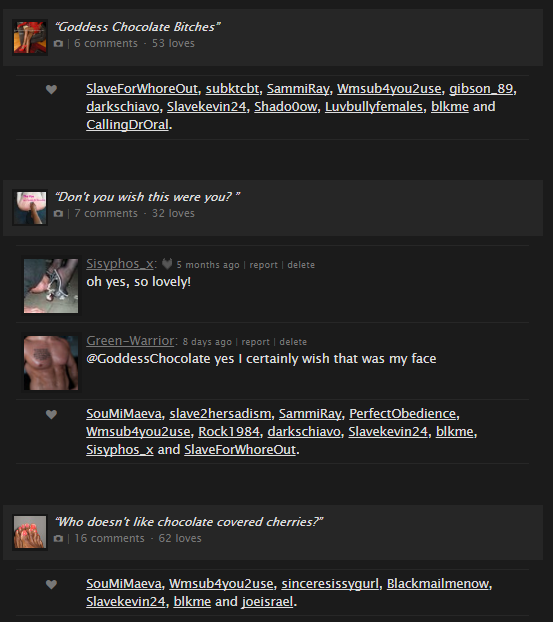Viewport: 553px width, 622px height.
Task: Report the Sisyphos_x comment
Action: (263, 265)
